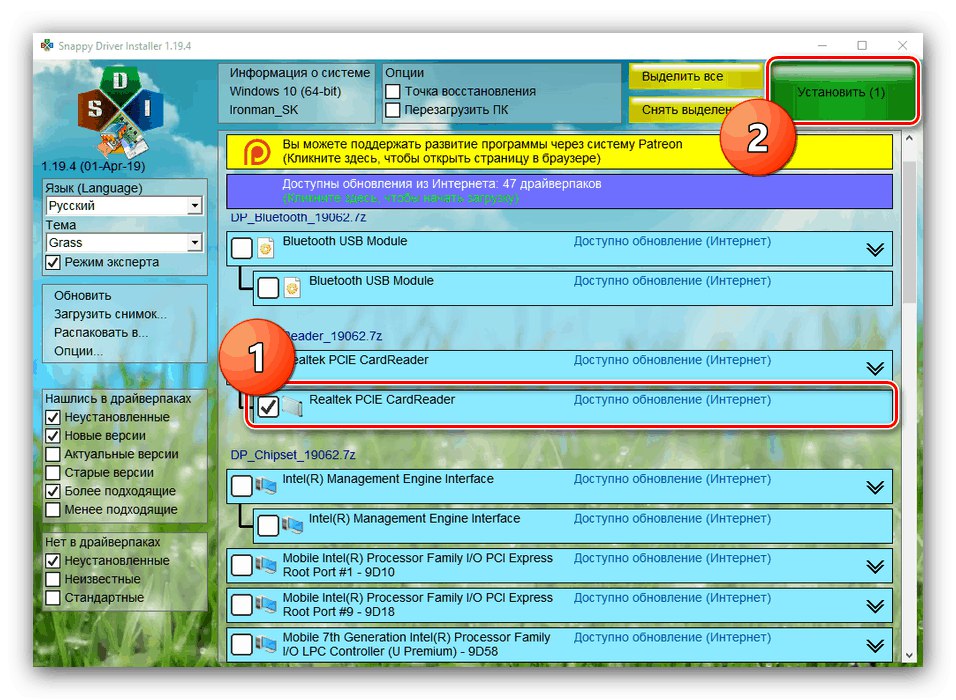The width and height of the screenshot is (956, 700).
Task: Click the Выделить все button
Action: tap(696, 77)
